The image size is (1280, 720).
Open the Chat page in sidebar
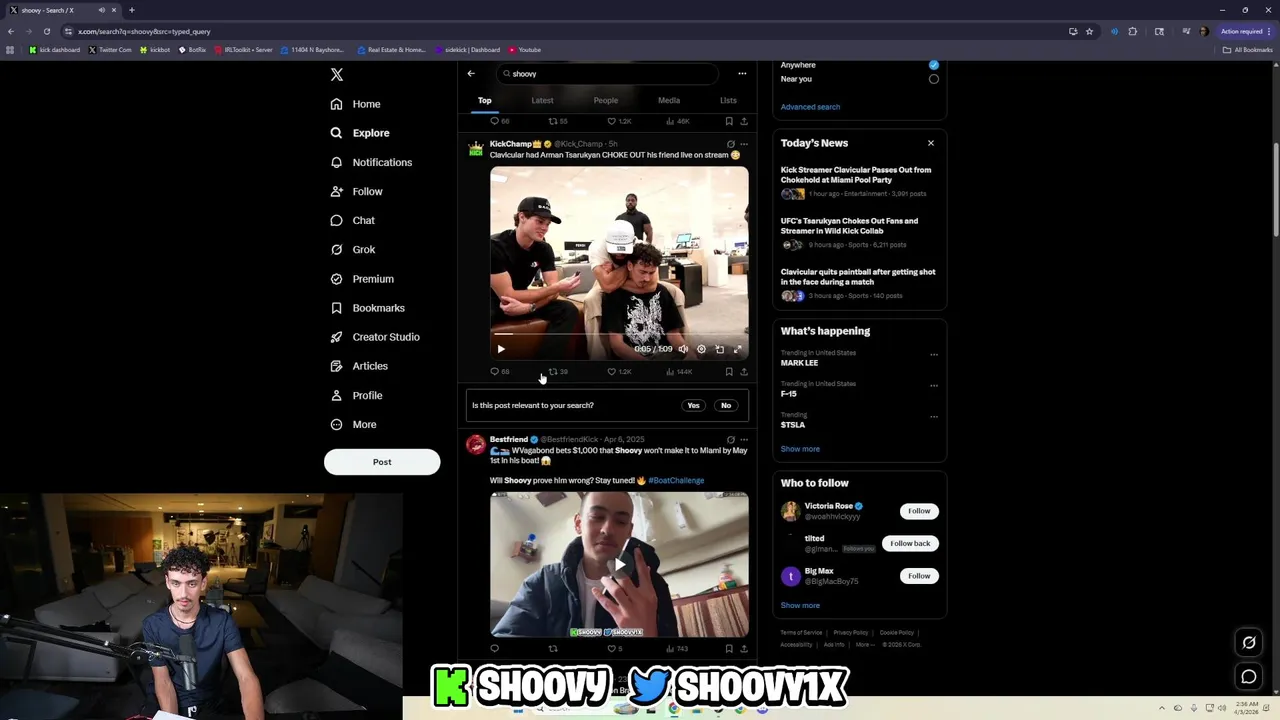click(352, 220)
